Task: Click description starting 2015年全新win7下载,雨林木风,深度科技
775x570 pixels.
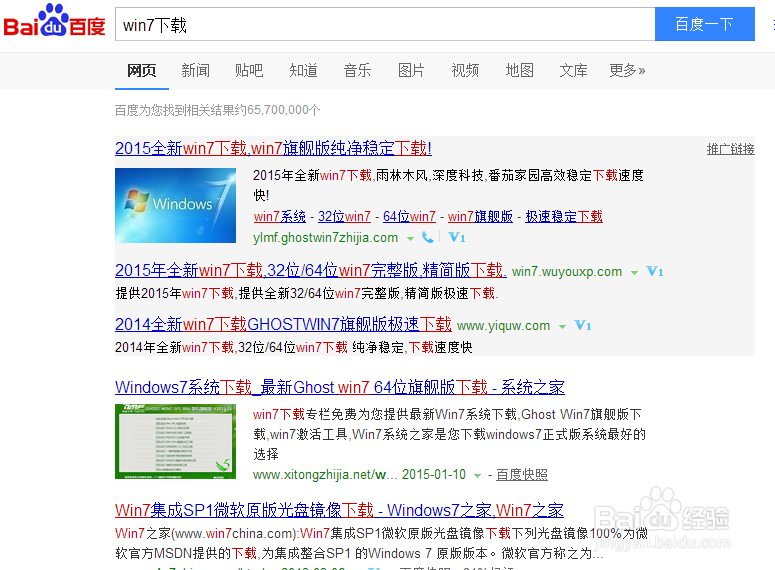Action: coord(448,185)
